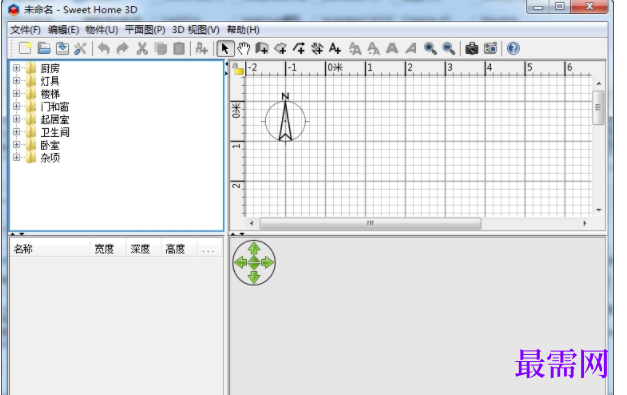Choose the Add text tool

click(335, 49)
